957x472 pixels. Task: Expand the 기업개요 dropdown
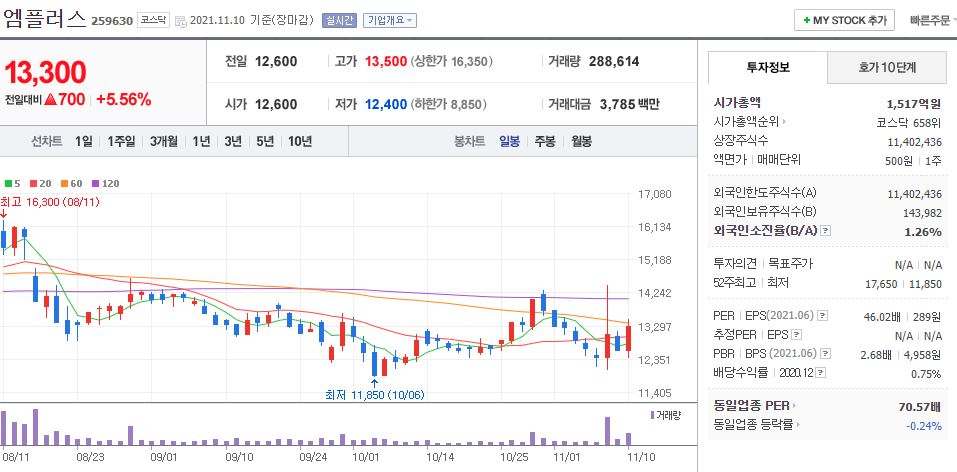[x=390, y=20]
